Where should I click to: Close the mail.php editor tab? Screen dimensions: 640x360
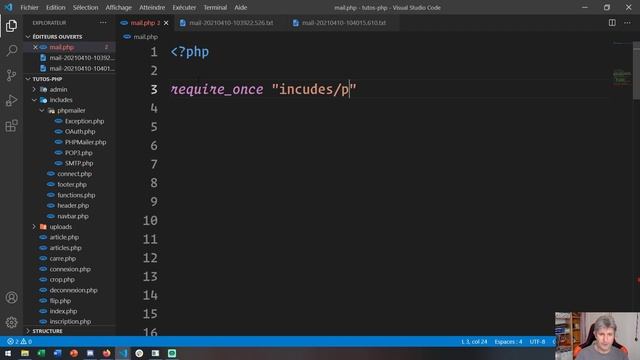[x=166, y=23]
